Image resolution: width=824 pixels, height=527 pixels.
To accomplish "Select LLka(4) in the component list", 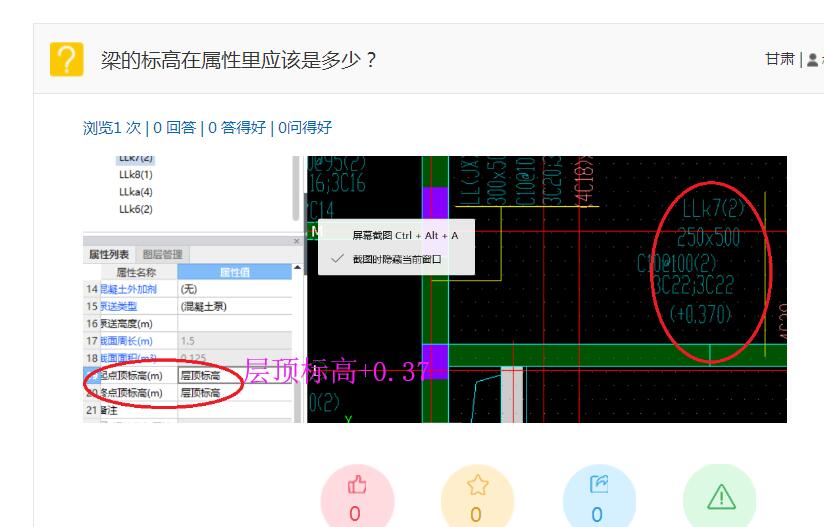I will (x=136, y=192).
